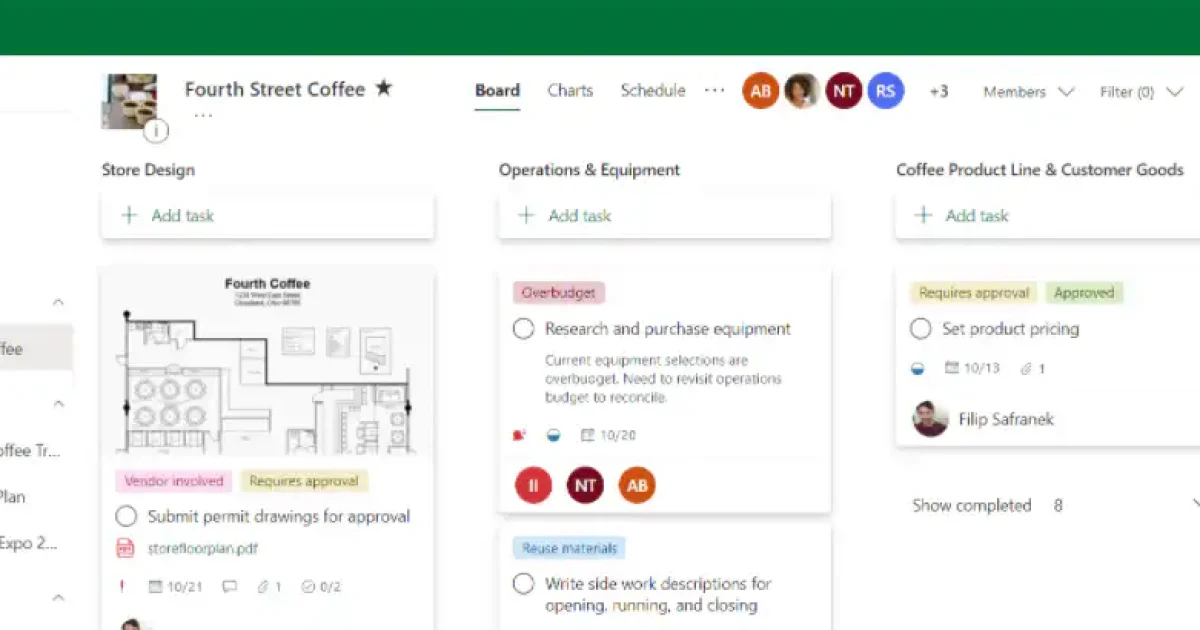Check off Research and purchase equipment task
This screenshot has height=630, width=1200.
click(x=523, y=329)
